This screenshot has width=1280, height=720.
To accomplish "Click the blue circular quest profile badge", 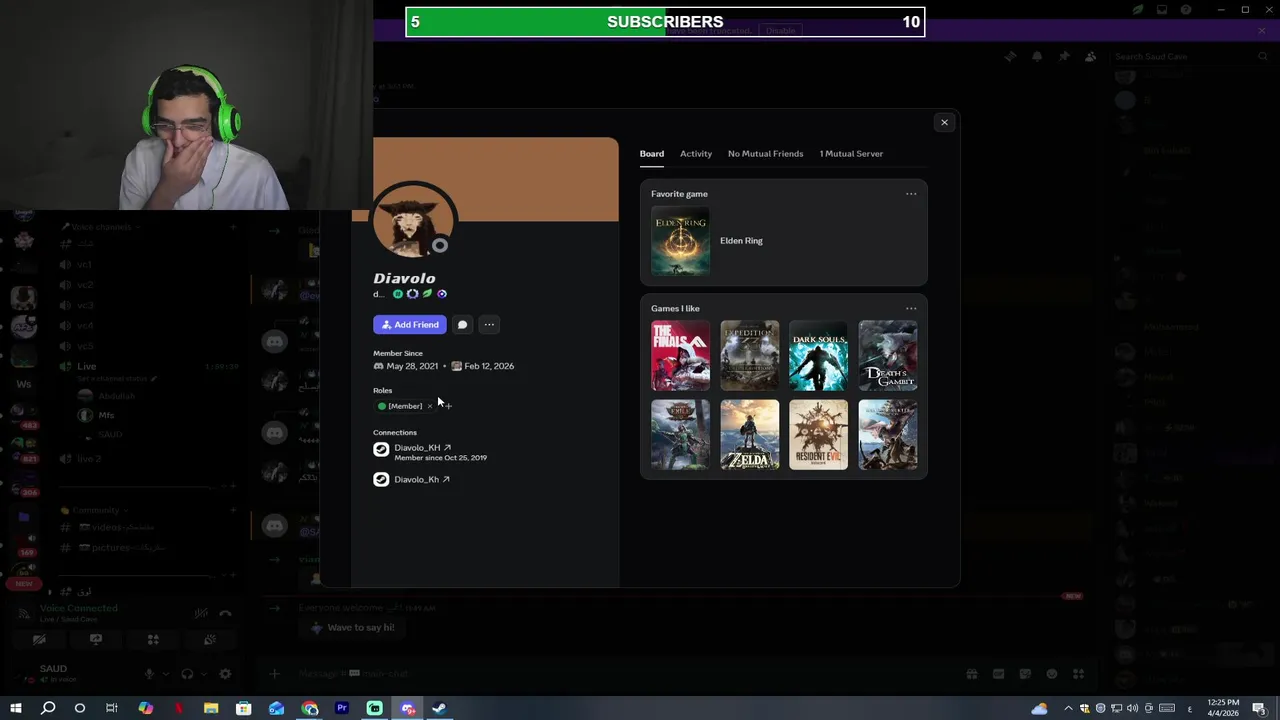I will 412,294.
